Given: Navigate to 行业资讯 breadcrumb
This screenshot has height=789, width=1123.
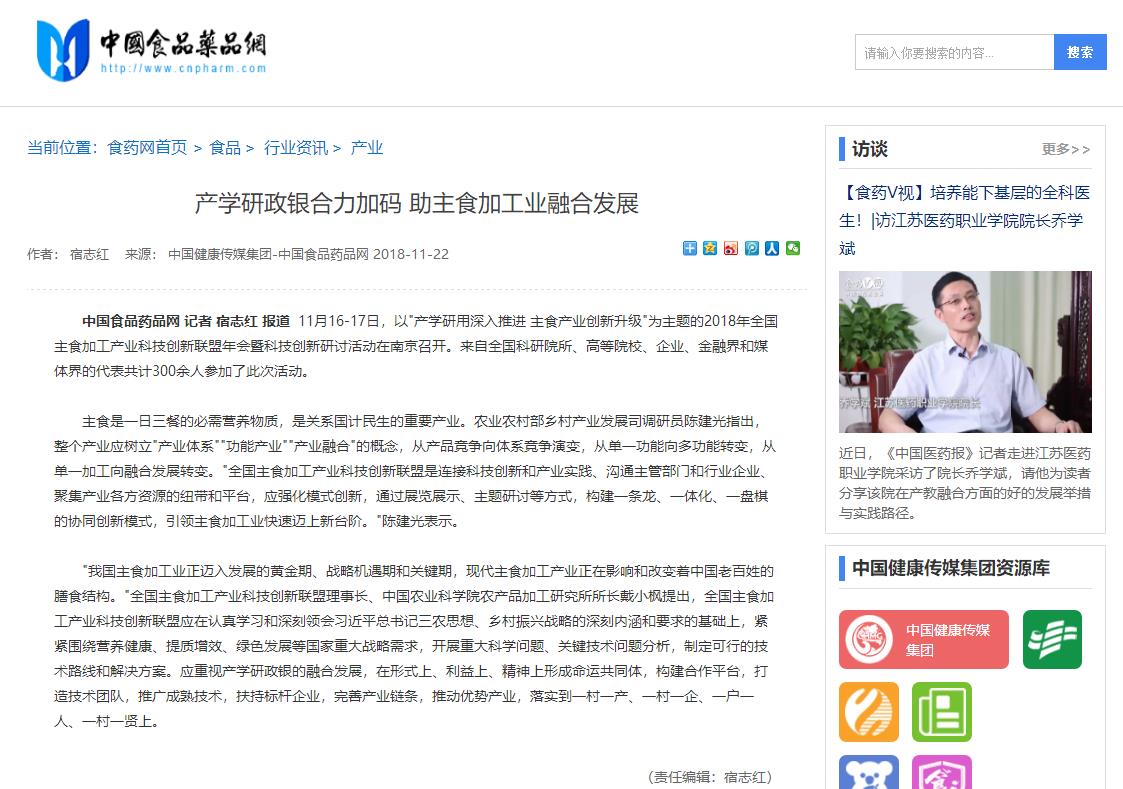Looking at the screenshot, I should tap(296, 148).
